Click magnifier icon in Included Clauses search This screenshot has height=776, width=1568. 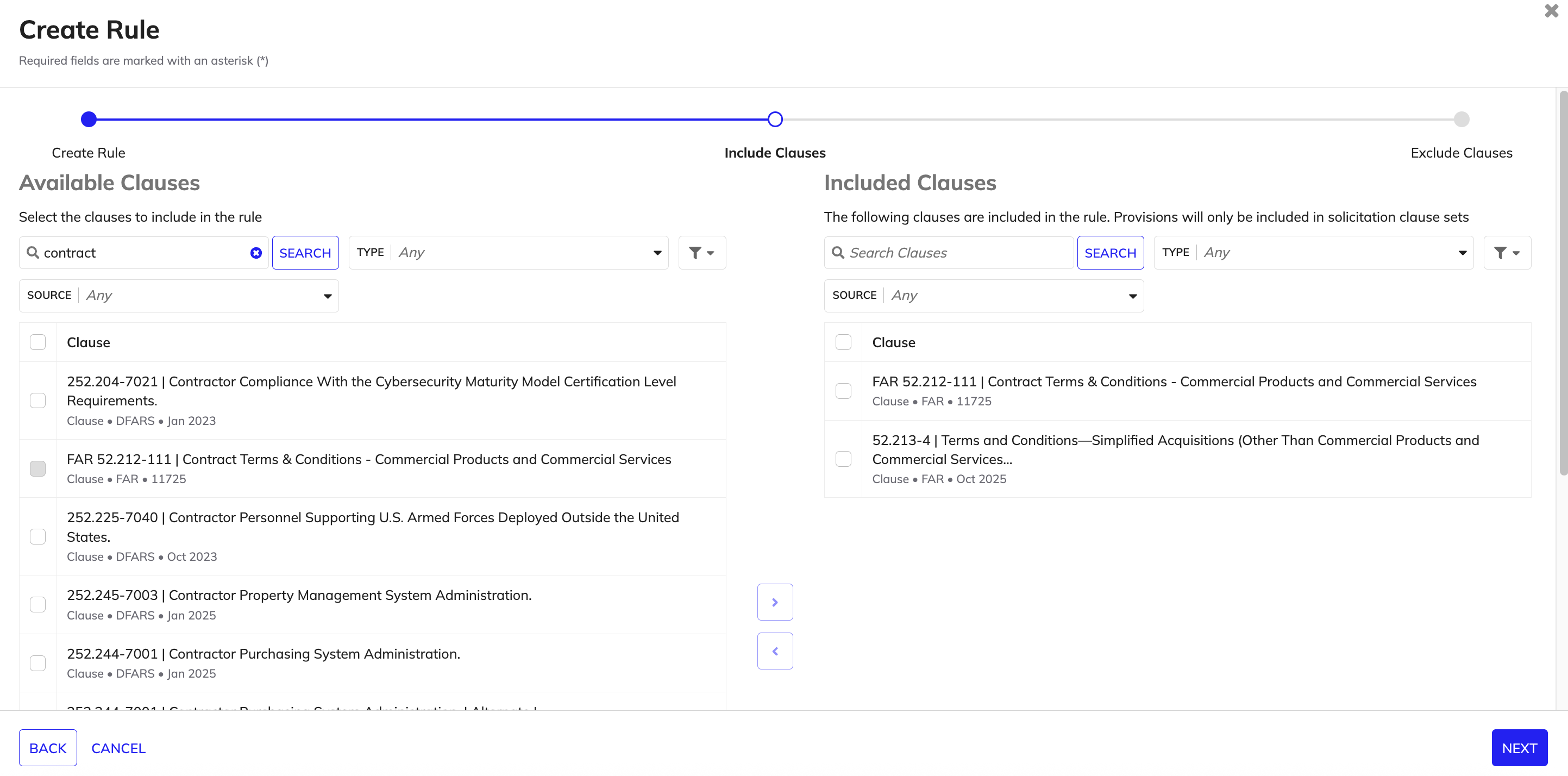point(838,253)
